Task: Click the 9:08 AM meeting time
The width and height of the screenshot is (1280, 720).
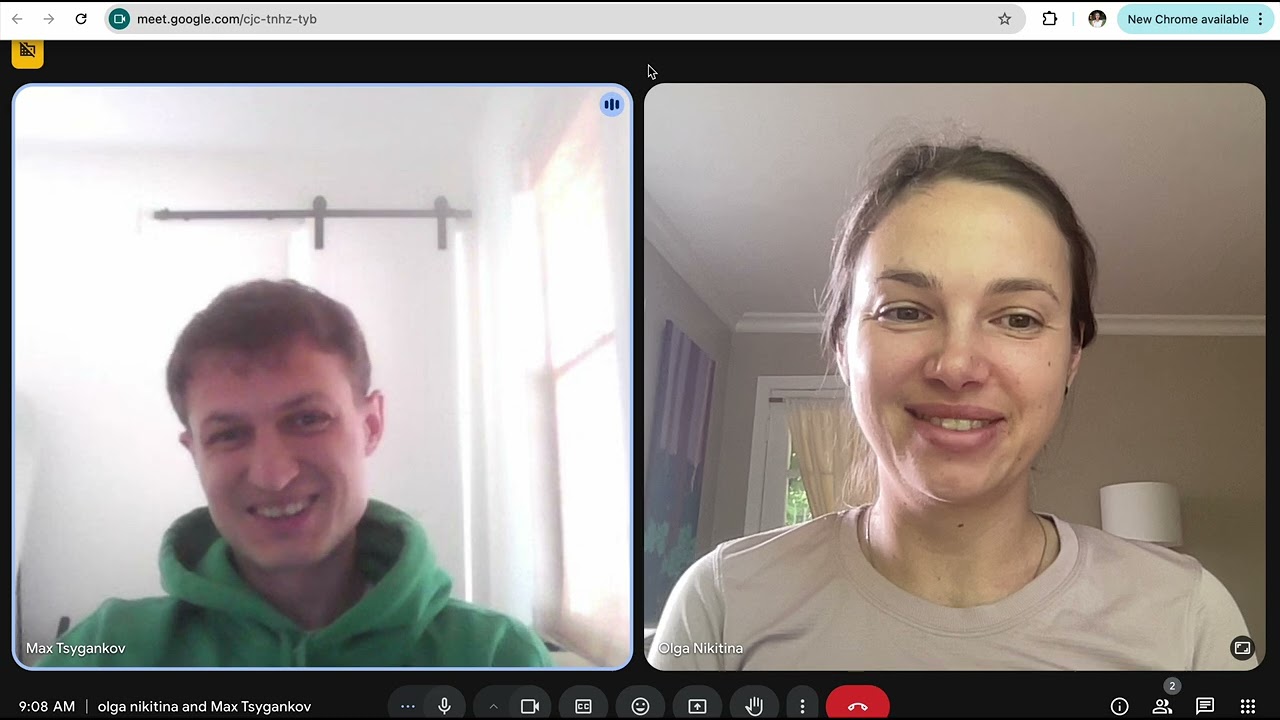Action: (x=47, y=706)
